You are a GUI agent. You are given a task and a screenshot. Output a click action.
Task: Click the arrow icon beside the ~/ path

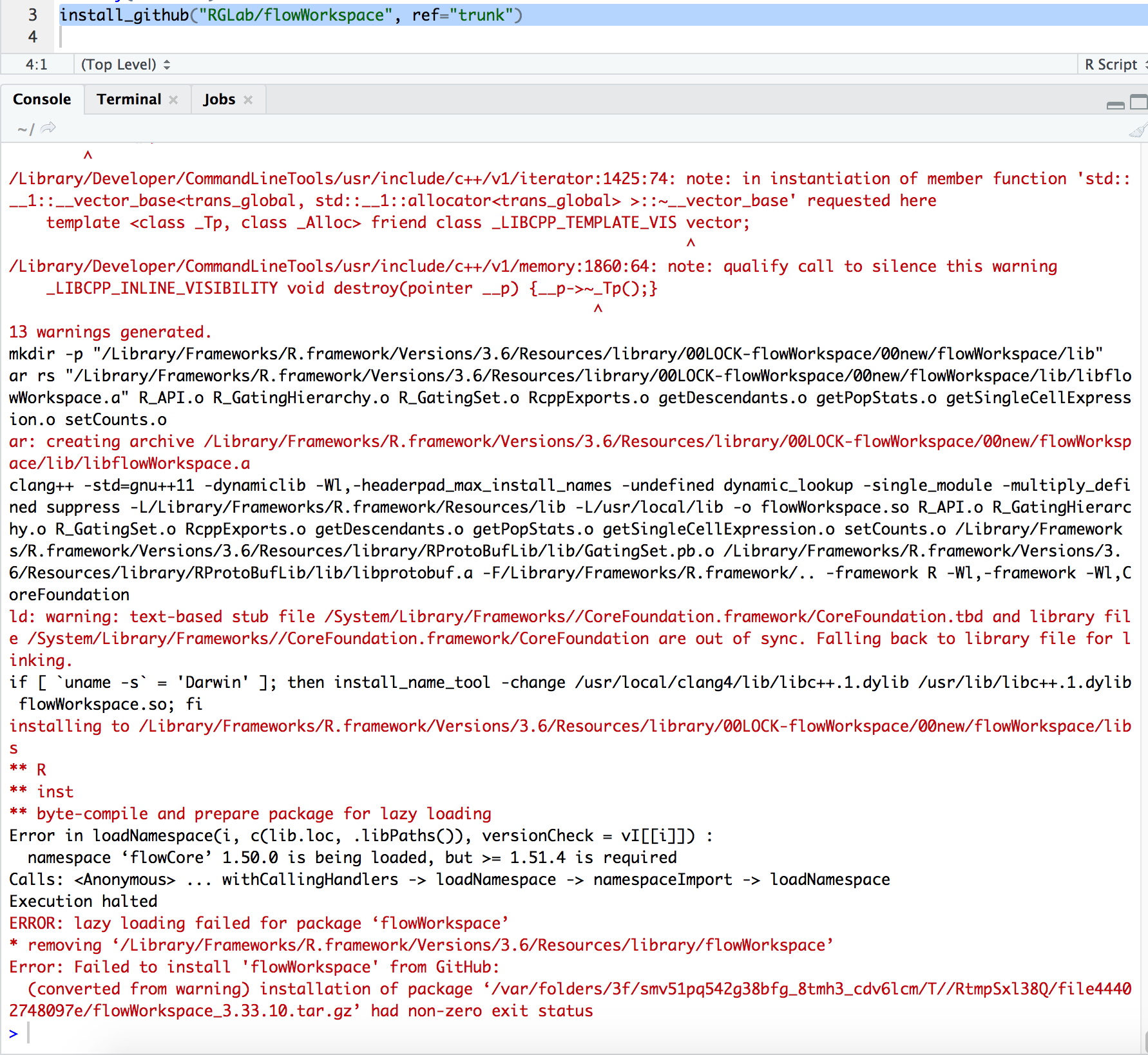(x=48, y=129)
